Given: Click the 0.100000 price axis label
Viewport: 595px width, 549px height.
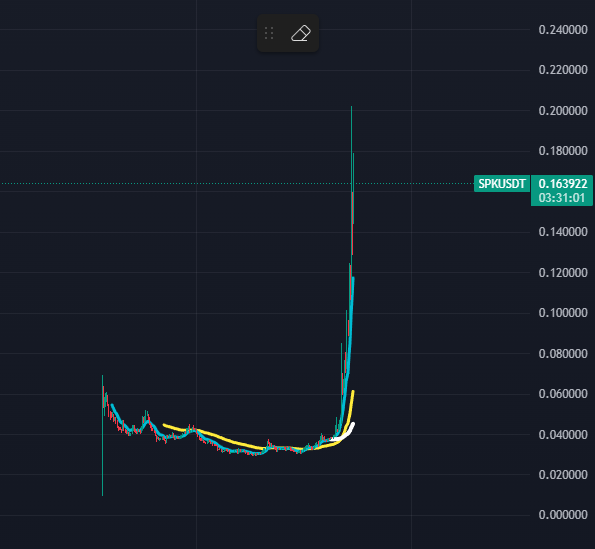Looking at the screenshot, I should click(x=563, y=313).
